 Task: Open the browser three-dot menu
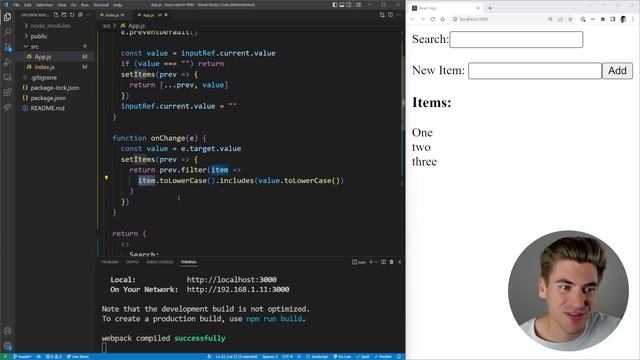(x=633, y=19)
